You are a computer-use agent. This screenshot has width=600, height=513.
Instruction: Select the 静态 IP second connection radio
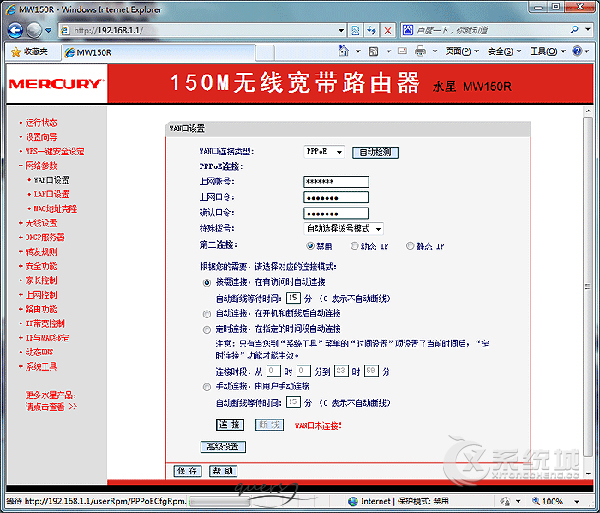point(410,246)
